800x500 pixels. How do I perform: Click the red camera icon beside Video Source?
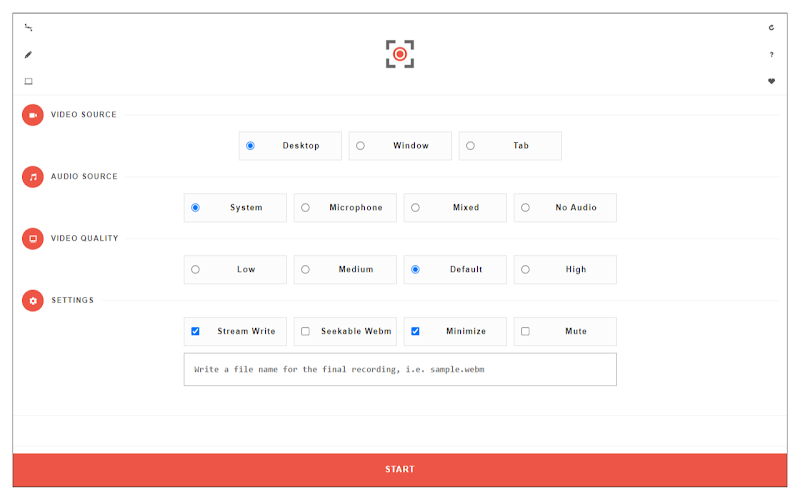33,115
